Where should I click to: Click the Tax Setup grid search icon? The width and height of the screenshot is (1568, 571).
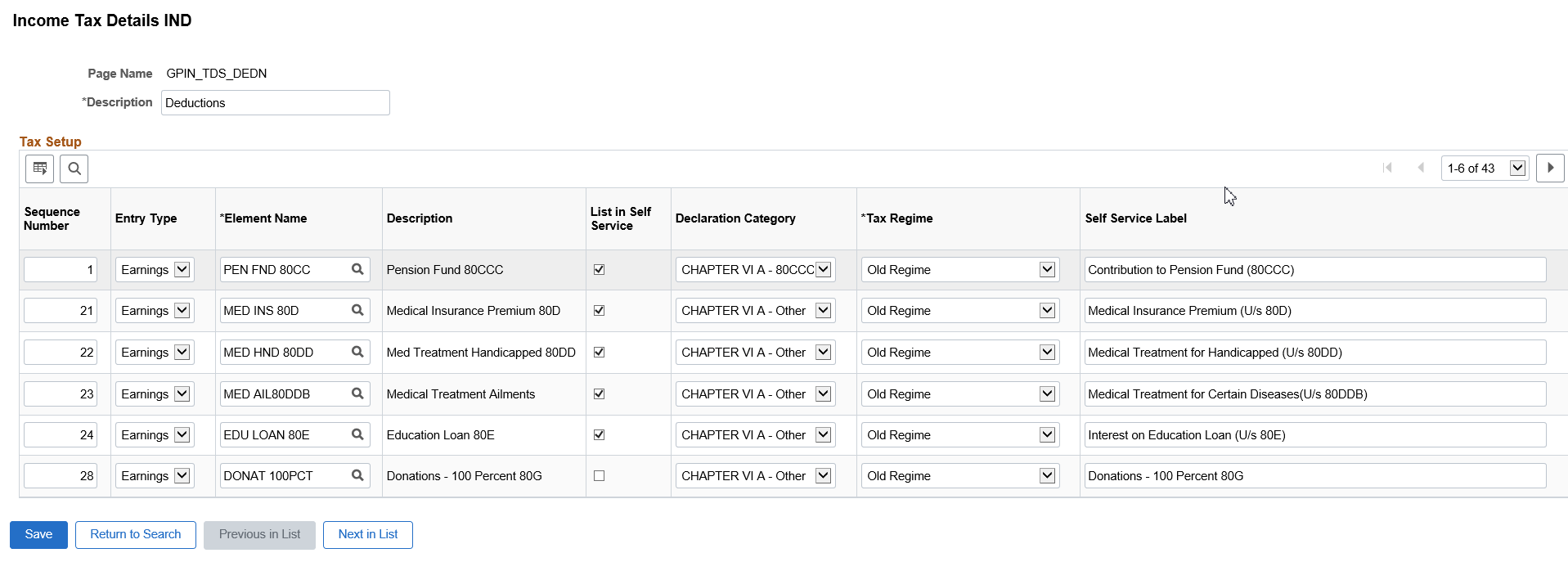[x=74, y=169]
